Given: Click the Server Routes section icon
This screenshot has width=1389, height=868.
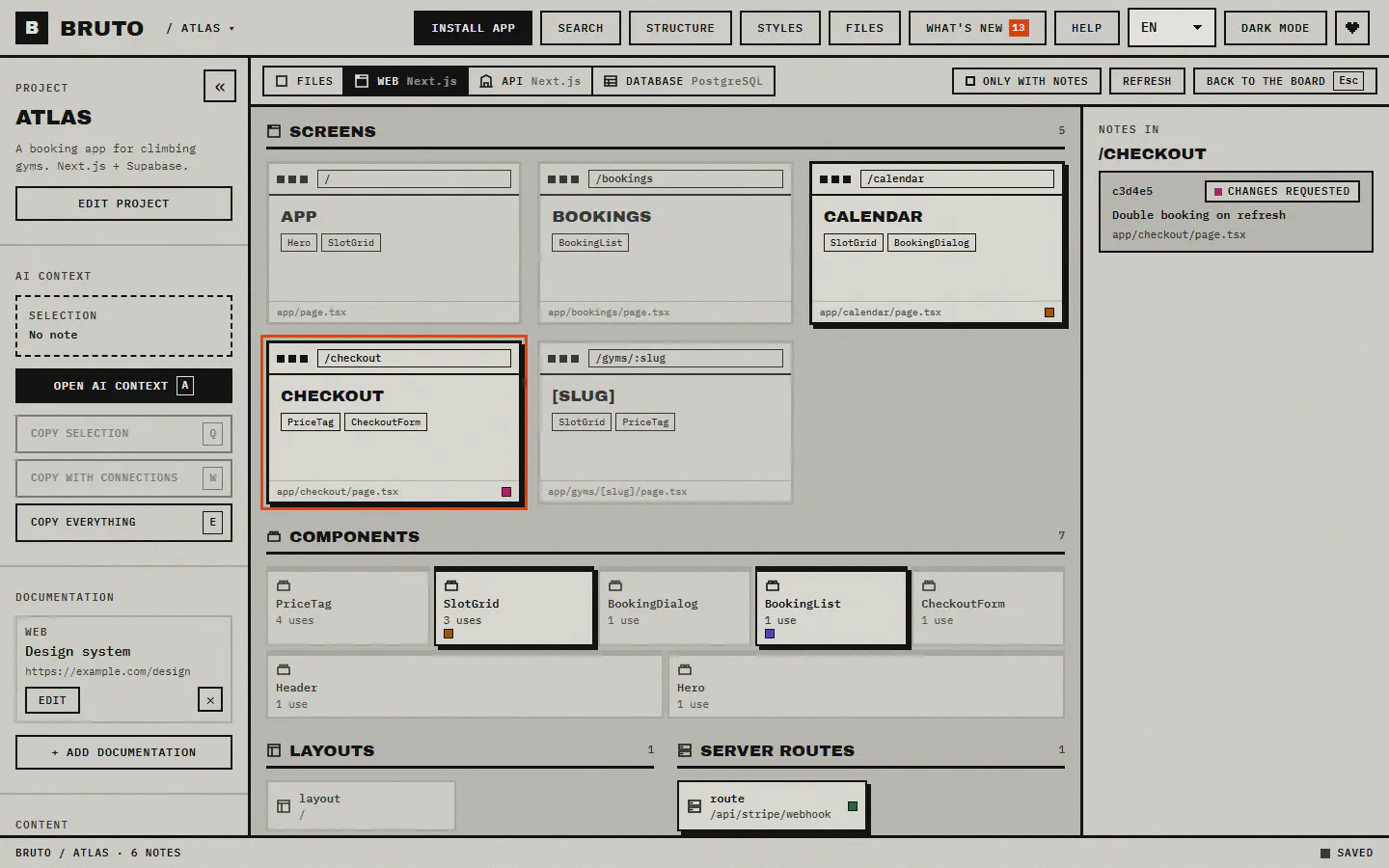Looking at the screenshot, I should [x=685, y=750].
